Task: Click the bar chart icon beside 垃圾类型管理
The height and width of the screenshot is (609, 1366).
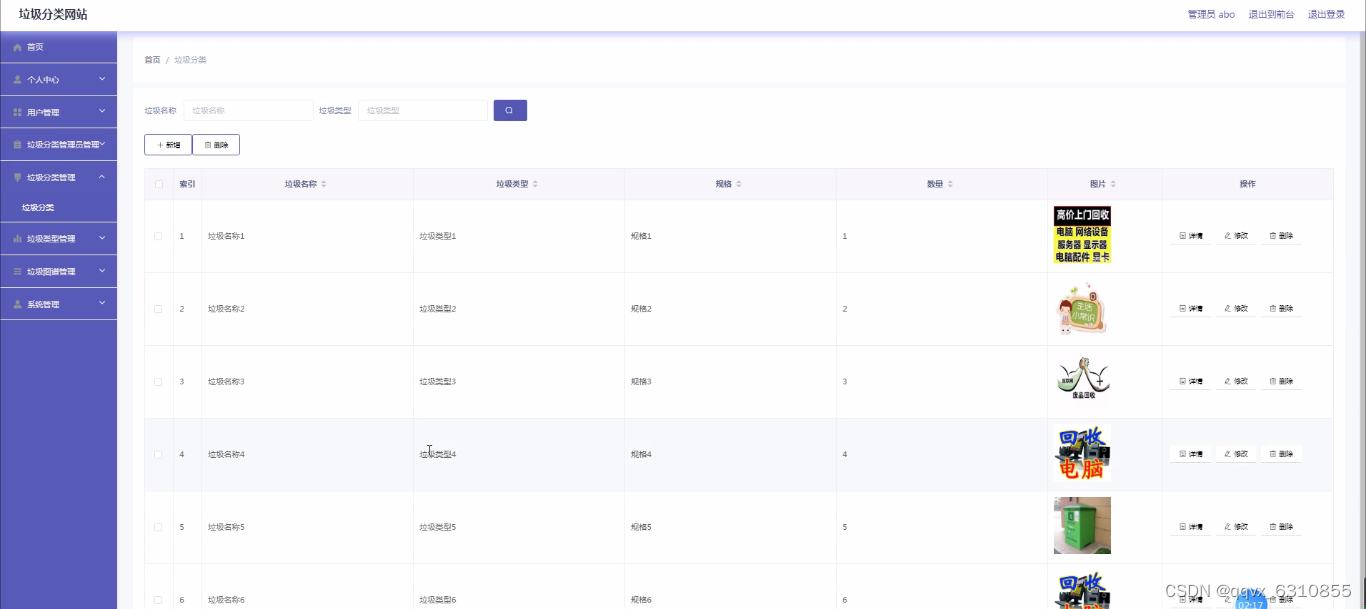Action: (x=17, y=239)
